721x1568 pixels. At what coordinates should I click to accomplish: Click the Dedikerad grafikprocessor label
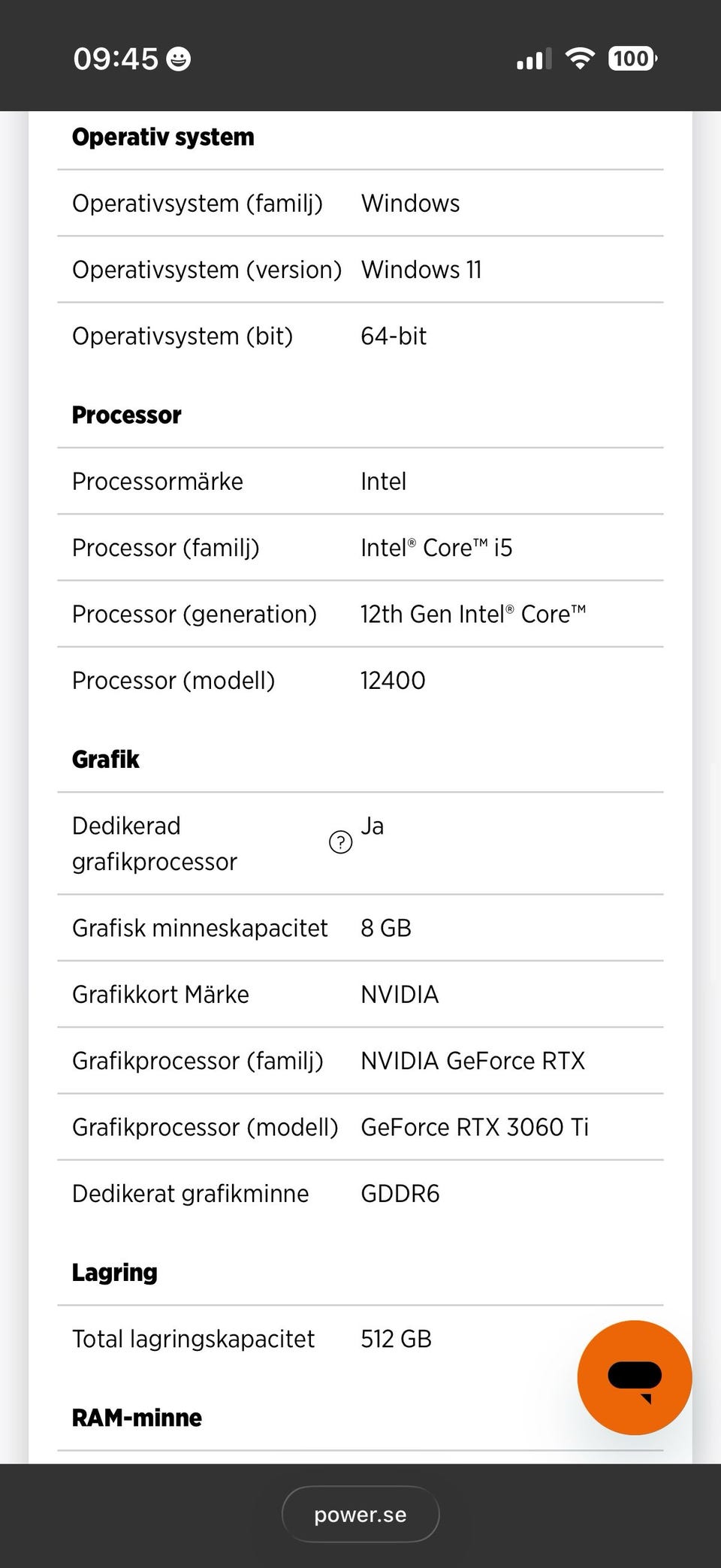tap(155, 843)
